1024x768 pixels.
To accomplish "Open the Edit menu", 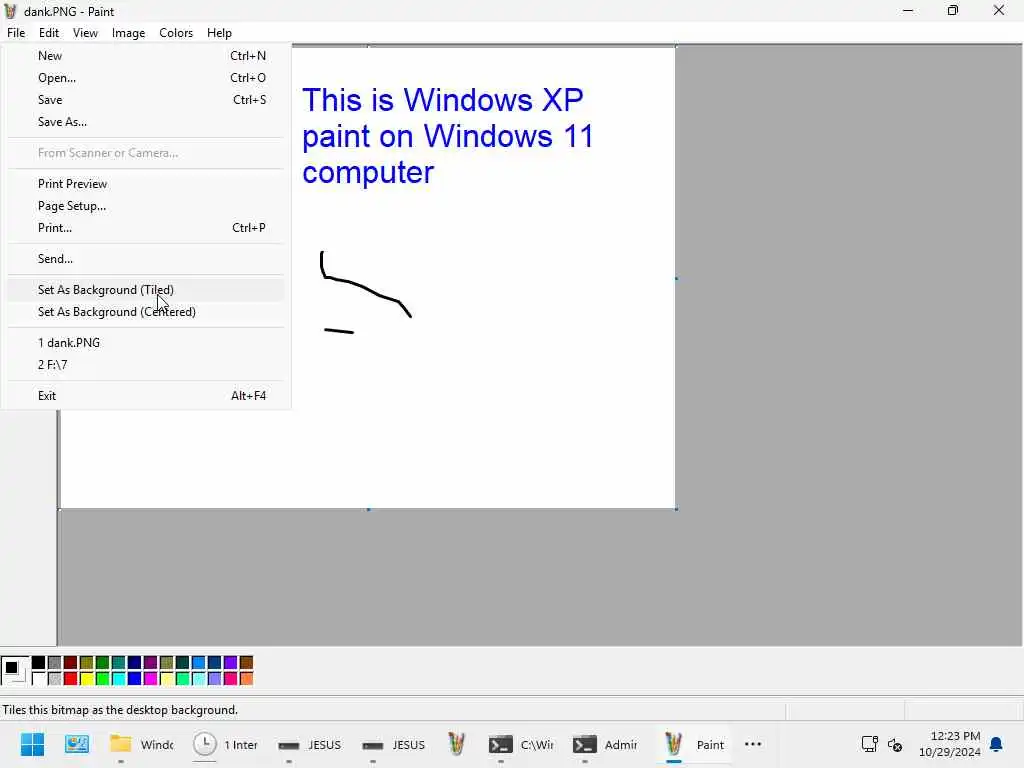I will (48, 33).
